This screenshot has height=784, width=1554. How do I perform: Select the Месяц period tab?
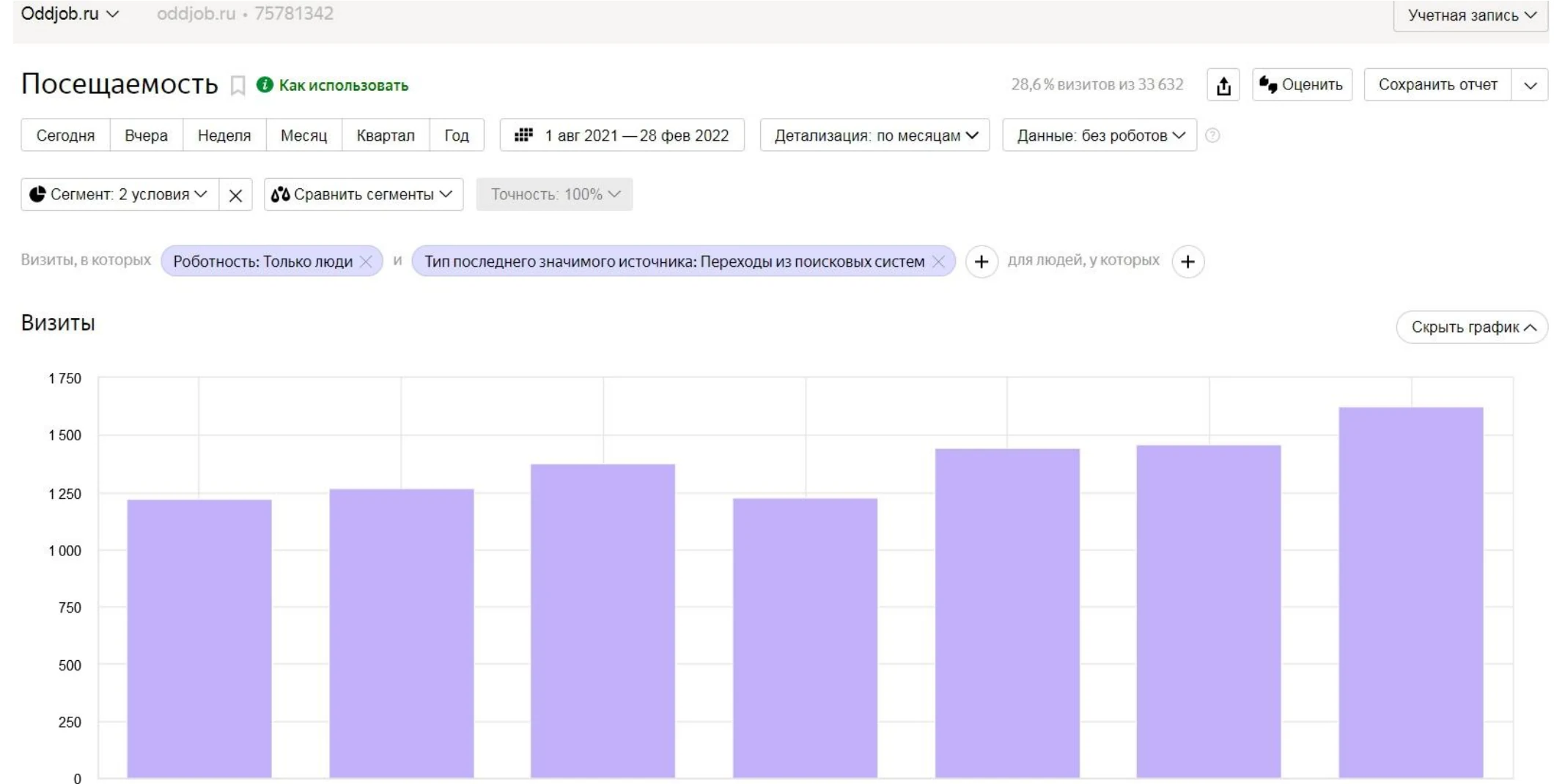click(303, 136)
